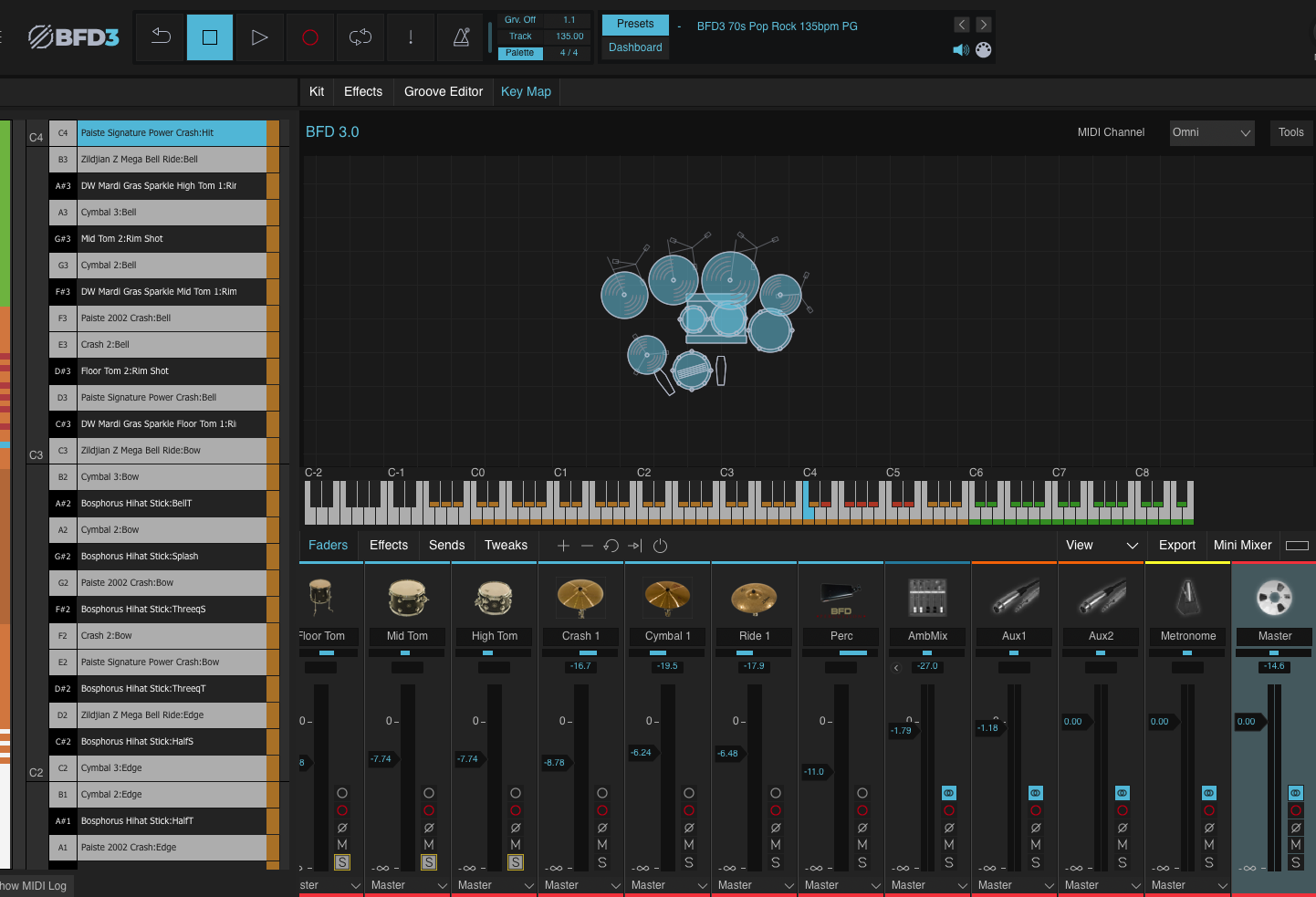This screenshot has height=897, width=1316.
Task: Click the speaker audio icon below the preset arrows
Action: (x=961, y=50)
